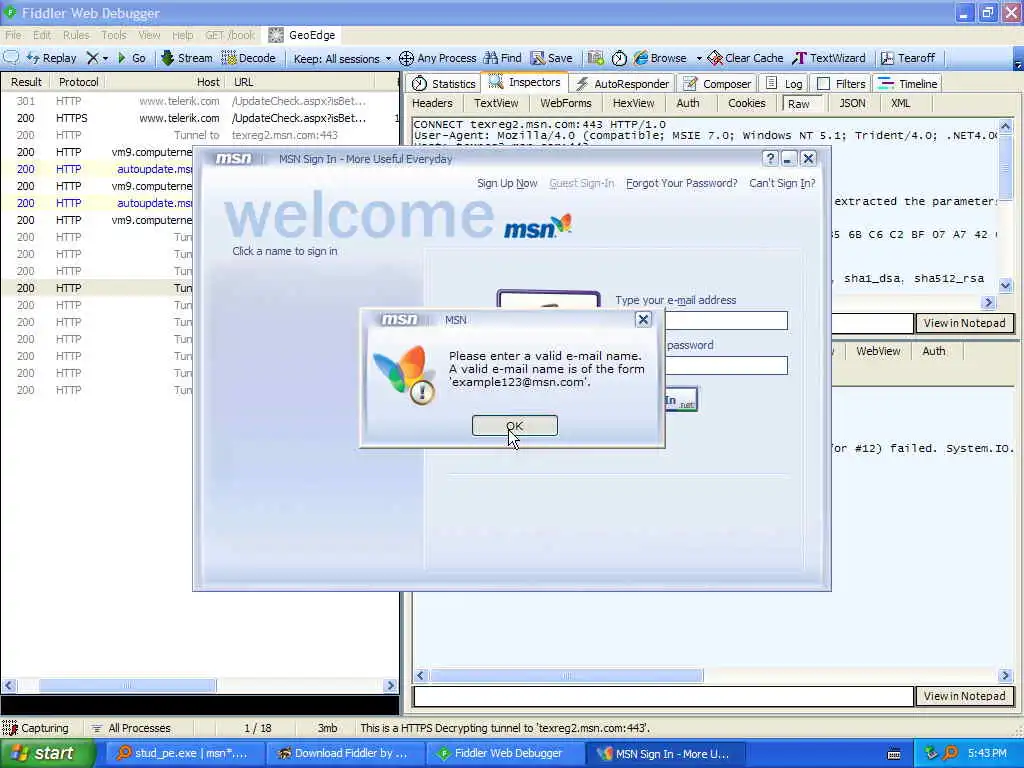Select the HTTPS www.telerik.com session row
Viewport: 1024px width, 768px height.
(200, 118)
